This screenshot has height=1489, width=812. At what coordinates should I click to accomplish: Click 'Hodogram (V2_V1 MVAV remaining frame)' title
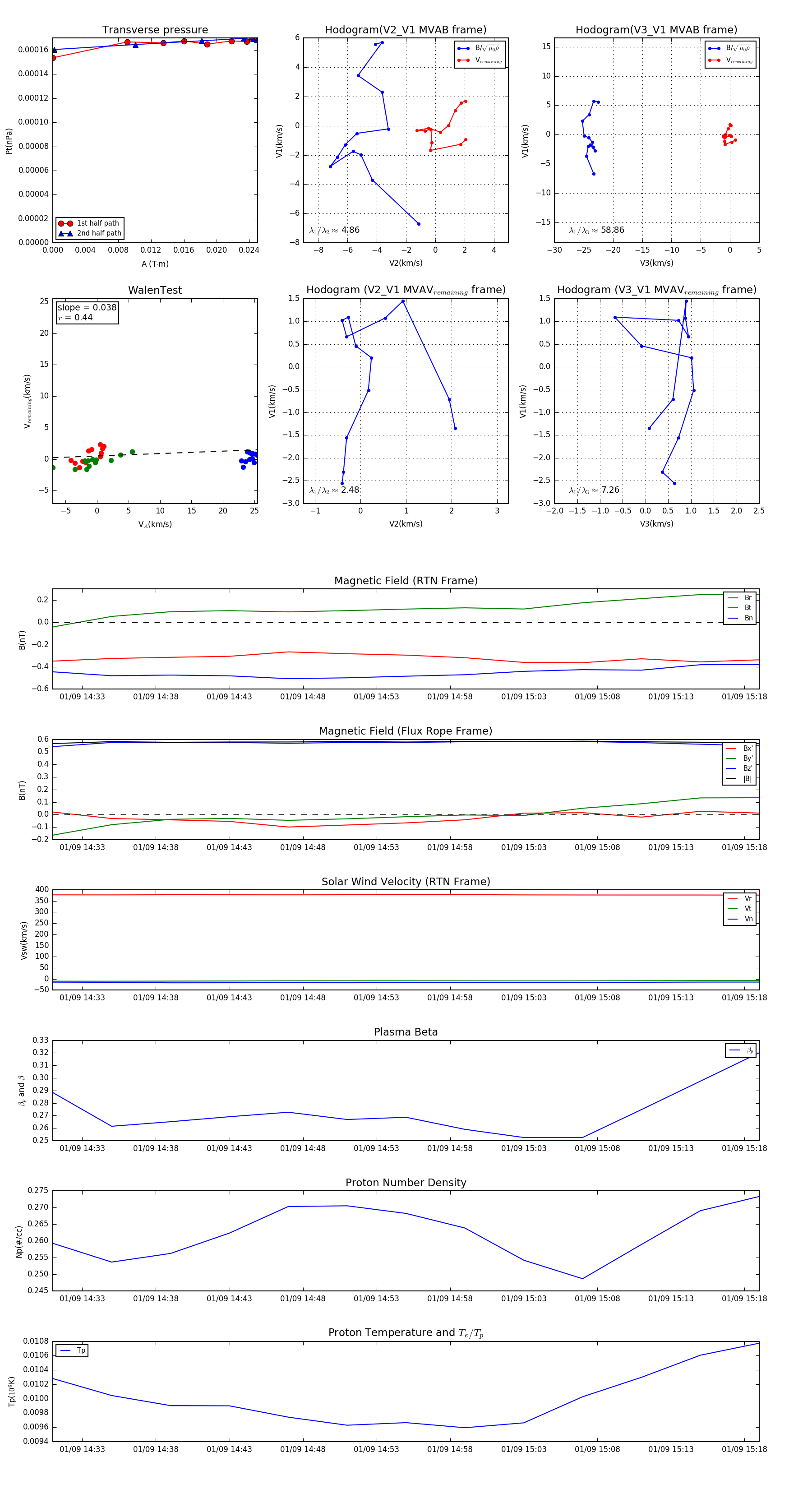[x=406, y=290]
